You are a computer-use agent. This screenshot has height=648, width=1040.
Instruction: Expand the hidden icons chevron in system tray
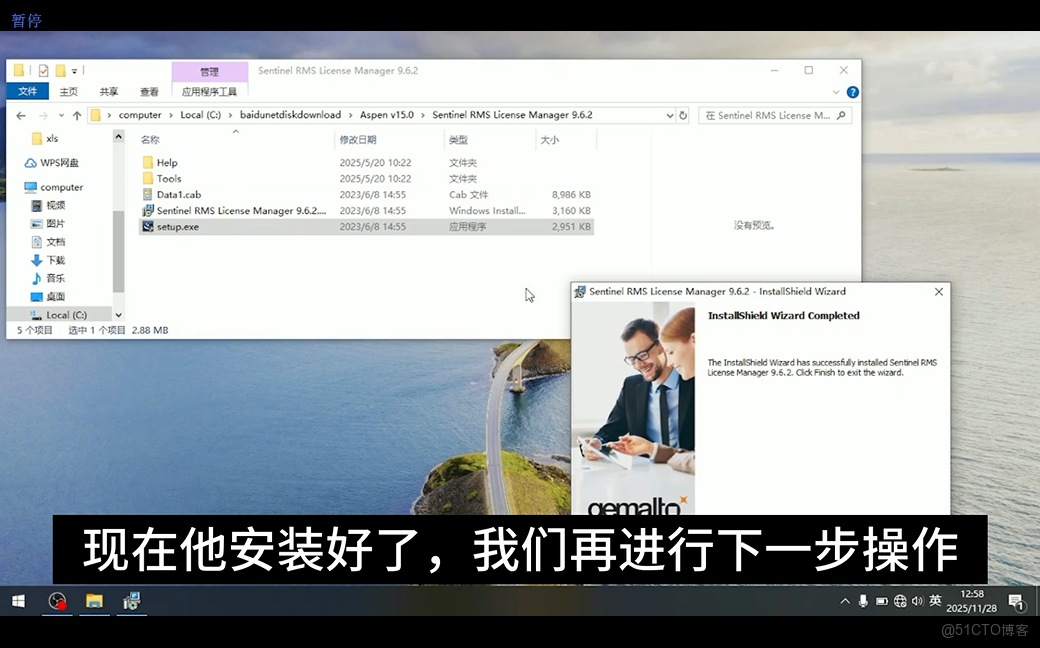845,601
